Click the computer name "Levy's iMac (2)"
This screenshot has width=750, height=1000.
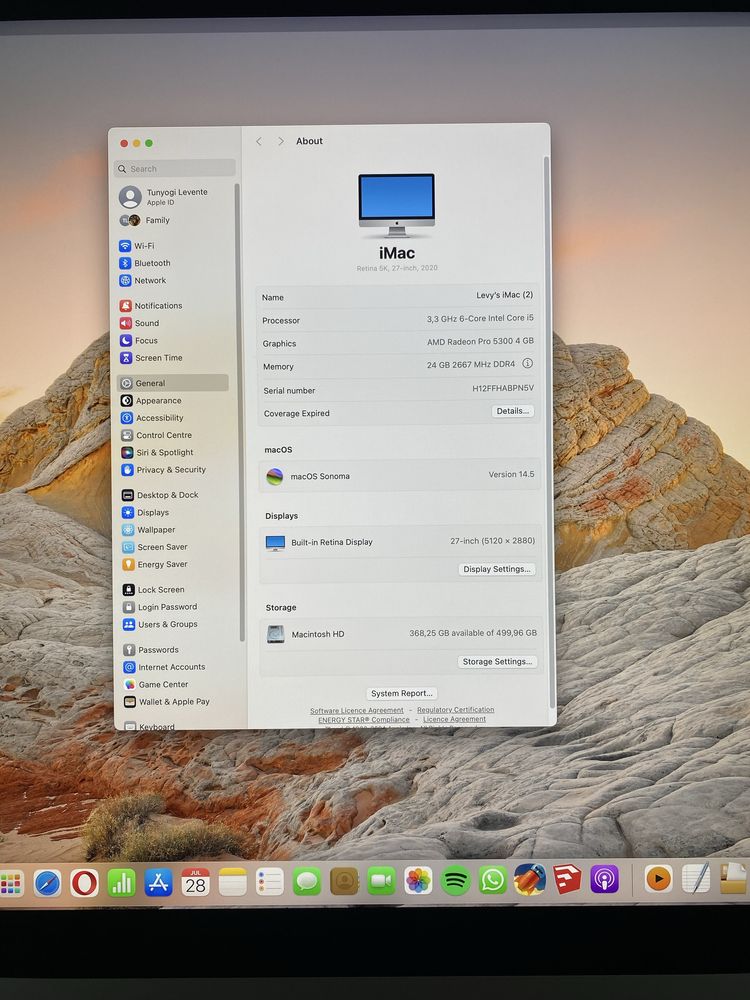(504, 295)
